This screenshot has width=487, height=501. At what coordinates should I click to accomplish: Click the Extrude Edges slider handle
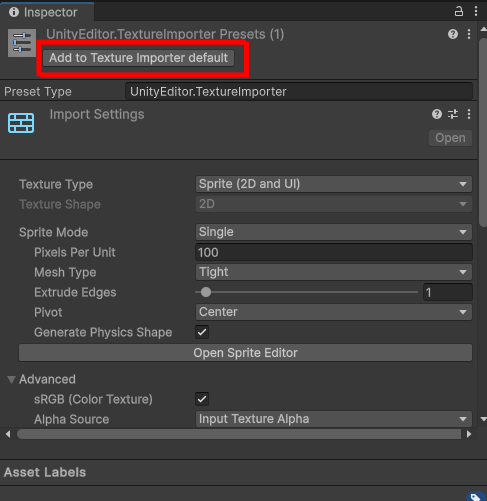tap(206, 292)
